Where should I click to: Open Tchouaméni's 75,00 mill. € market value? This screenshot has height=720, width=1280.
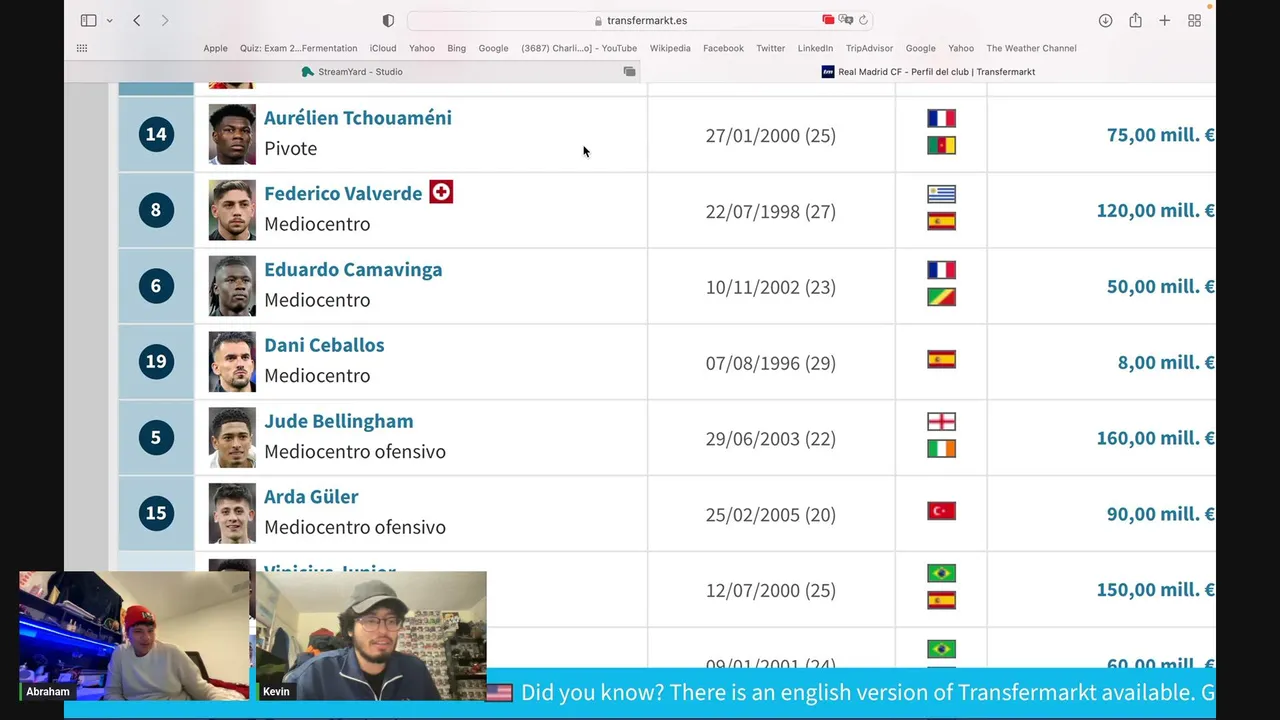pos(1161,135)
